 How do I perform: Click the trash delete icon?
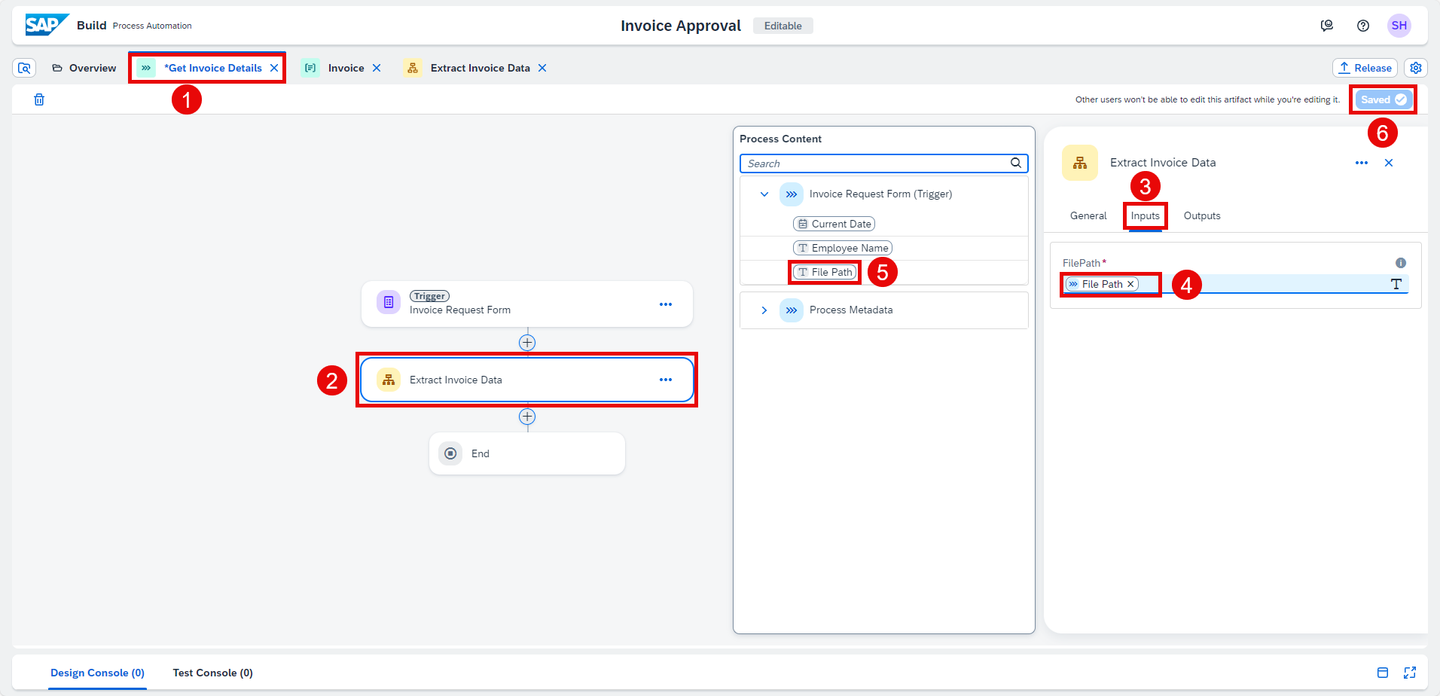[x=39, y=99]
